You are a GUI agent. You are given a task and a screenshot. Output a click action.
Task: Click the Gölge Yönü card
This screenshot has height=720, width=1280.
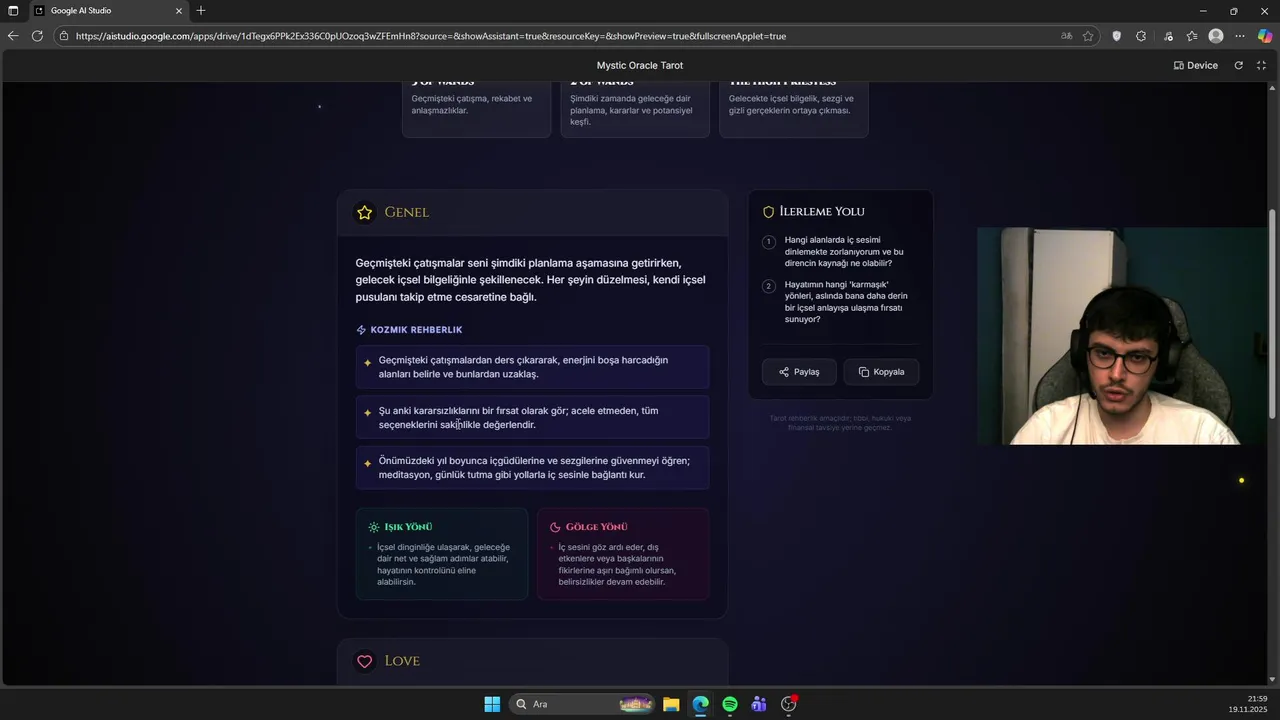[623, 554]
